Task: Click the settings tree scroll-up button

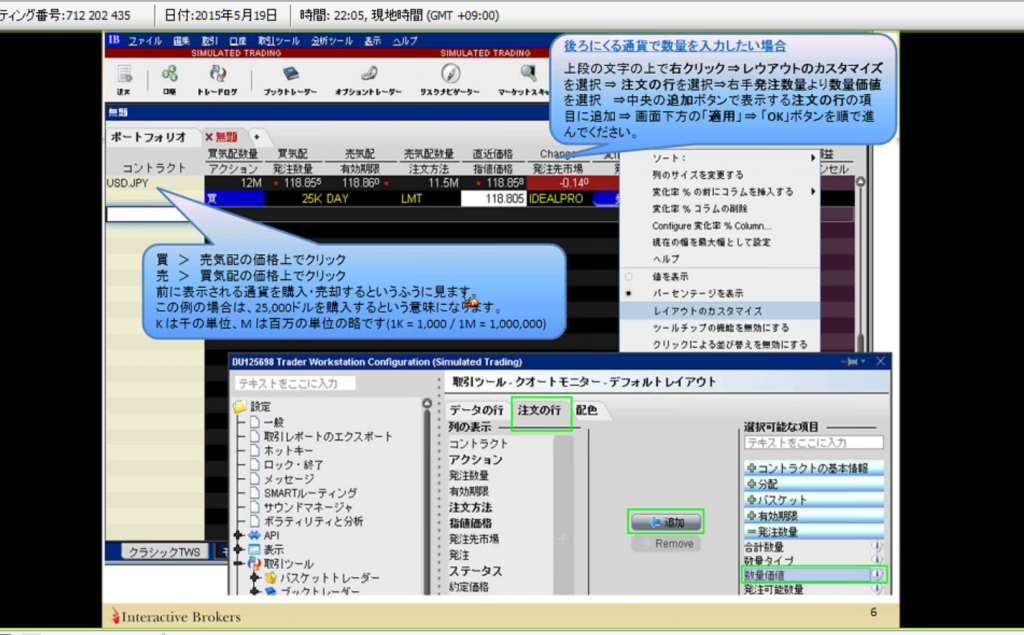Action: [x=427, y=404]
